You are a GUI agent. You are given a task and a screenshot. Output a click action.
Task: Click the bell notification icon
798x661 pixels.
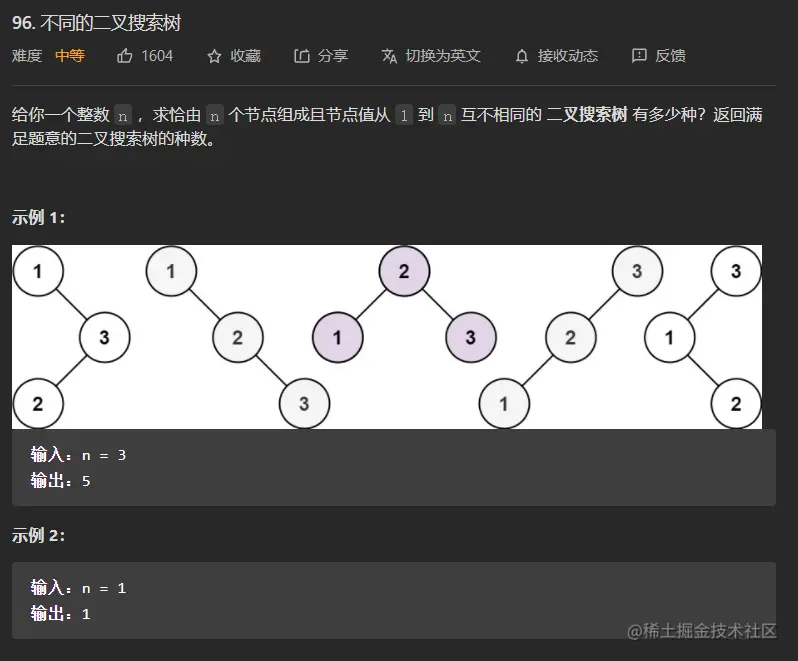522,56
